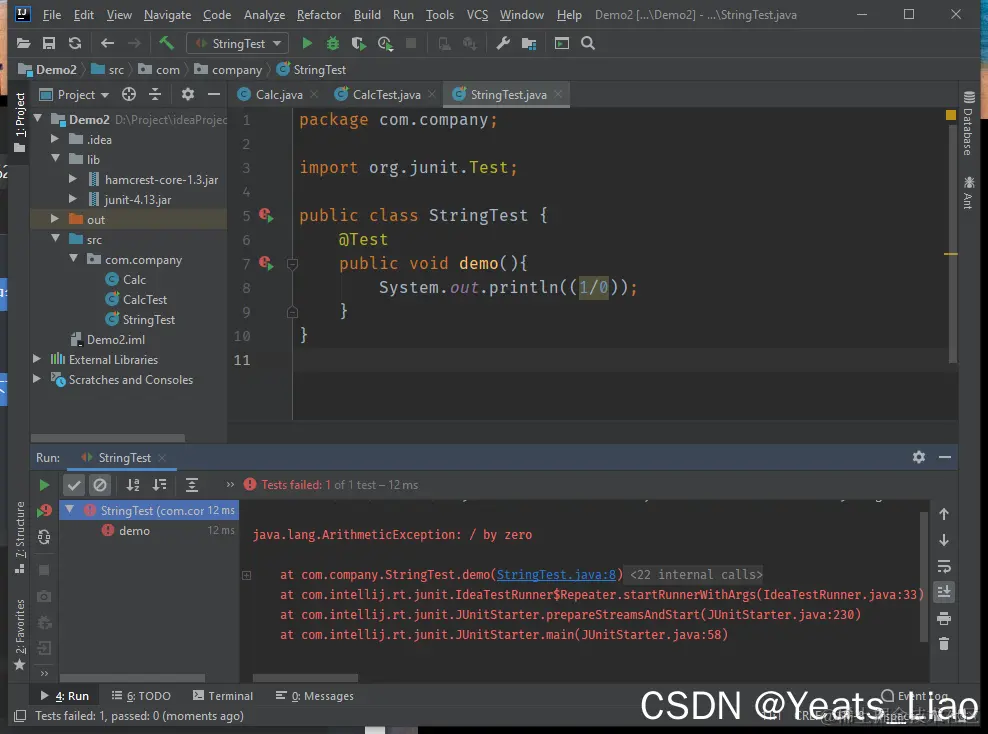Click the Run with Coverage shield icon
988x734 pixels.
point(359,43)
